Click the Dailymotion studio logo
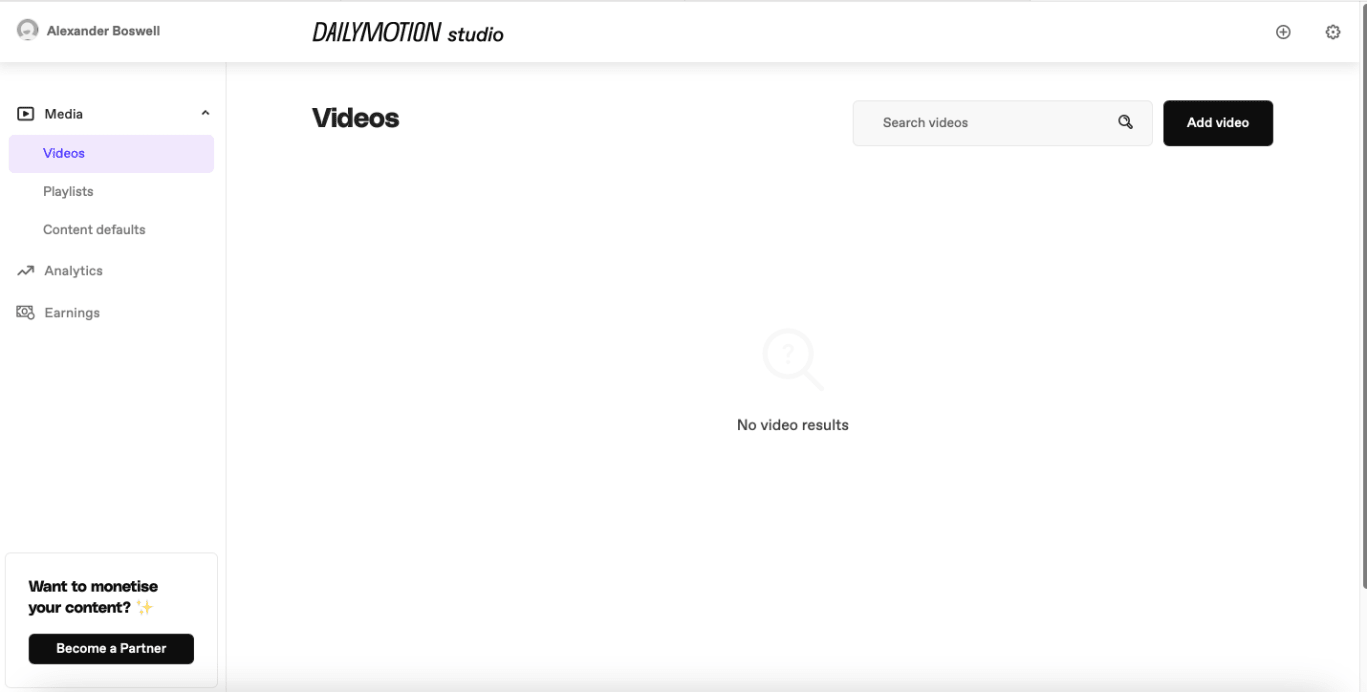The height and width of the screenshot is (692, 1367). click(407, 33)
